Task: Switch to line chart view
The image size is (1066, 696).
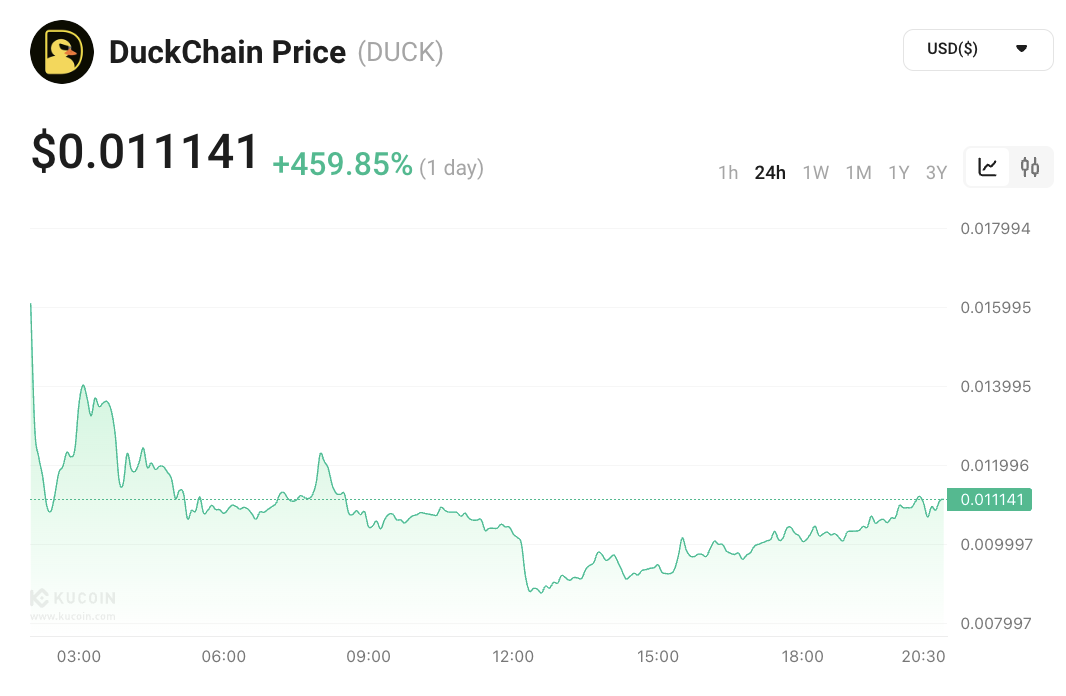Action: (988, 168)
